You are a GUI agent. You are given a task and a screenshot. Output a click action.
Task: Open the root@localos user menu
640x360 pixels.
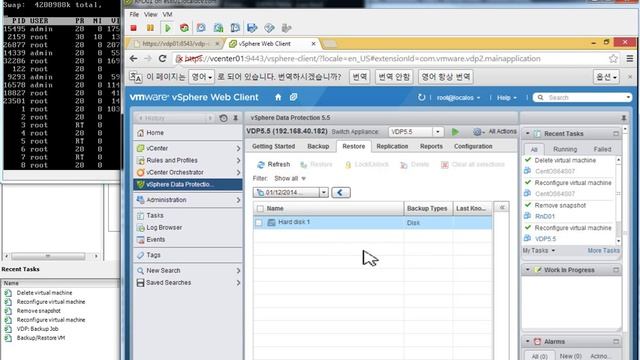458,98
